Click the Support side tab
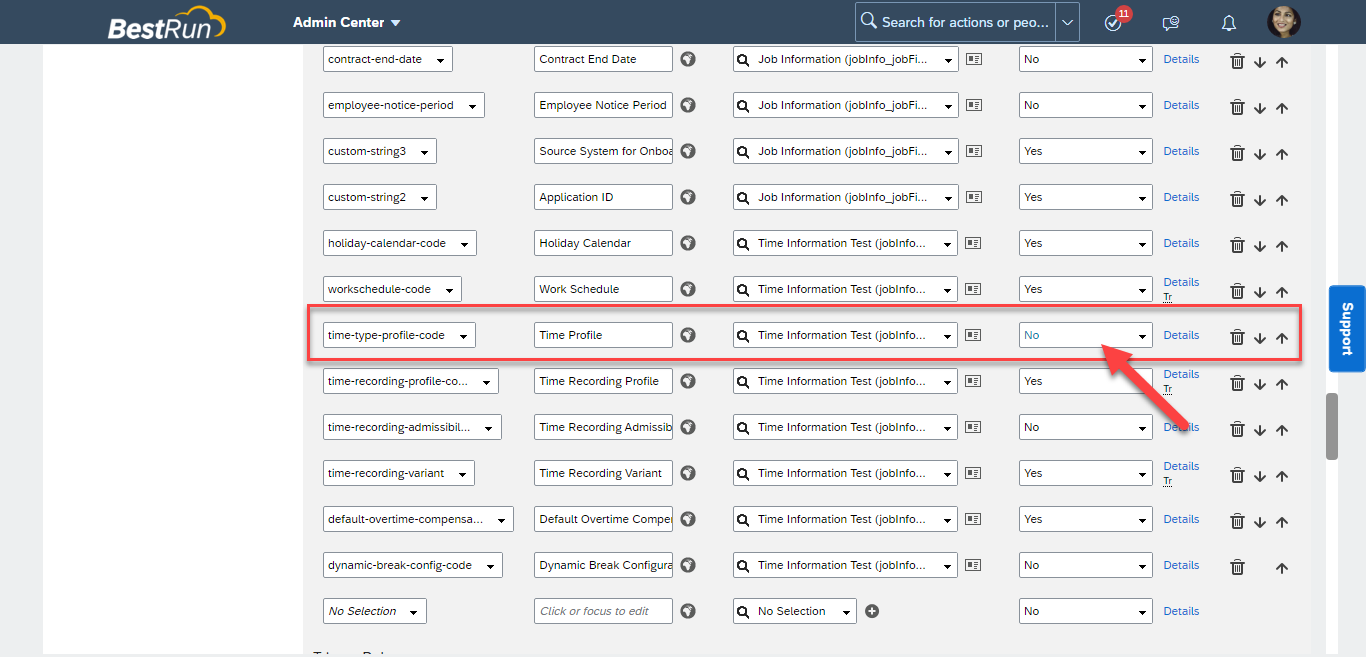Viewport: 1366px width, 657px height. point(1347,328)
